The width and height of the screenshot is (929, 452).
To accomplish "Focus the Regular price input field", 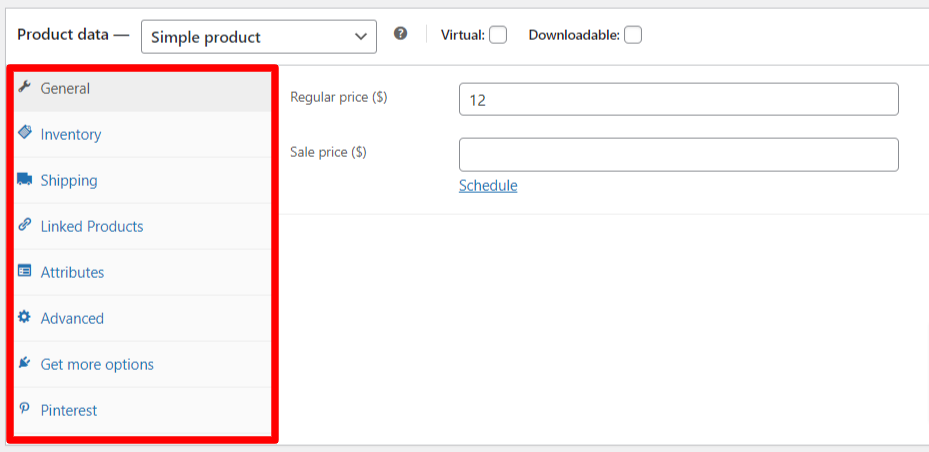I will (x=678, y=99).
